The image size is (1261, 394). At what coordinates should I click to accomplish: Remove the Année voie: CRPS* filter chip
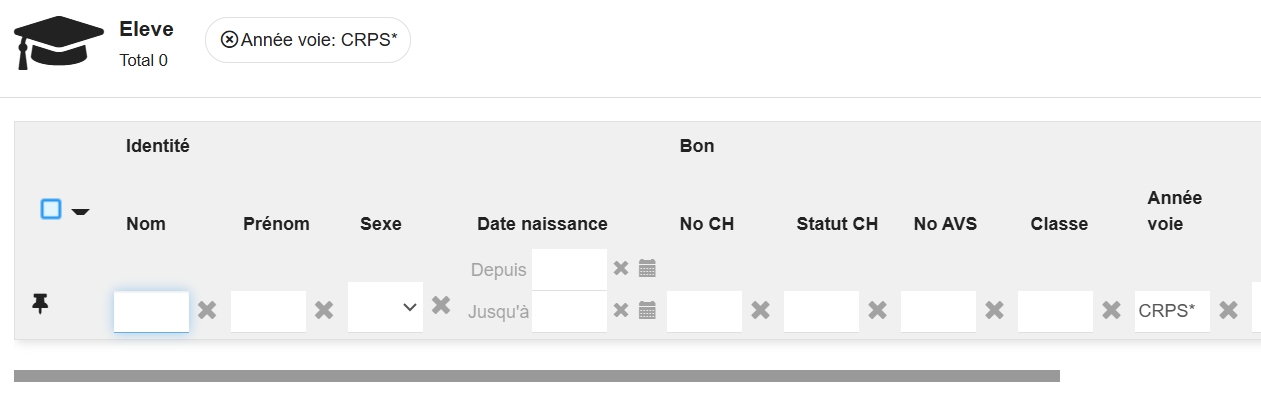click(x=229, y=40)
